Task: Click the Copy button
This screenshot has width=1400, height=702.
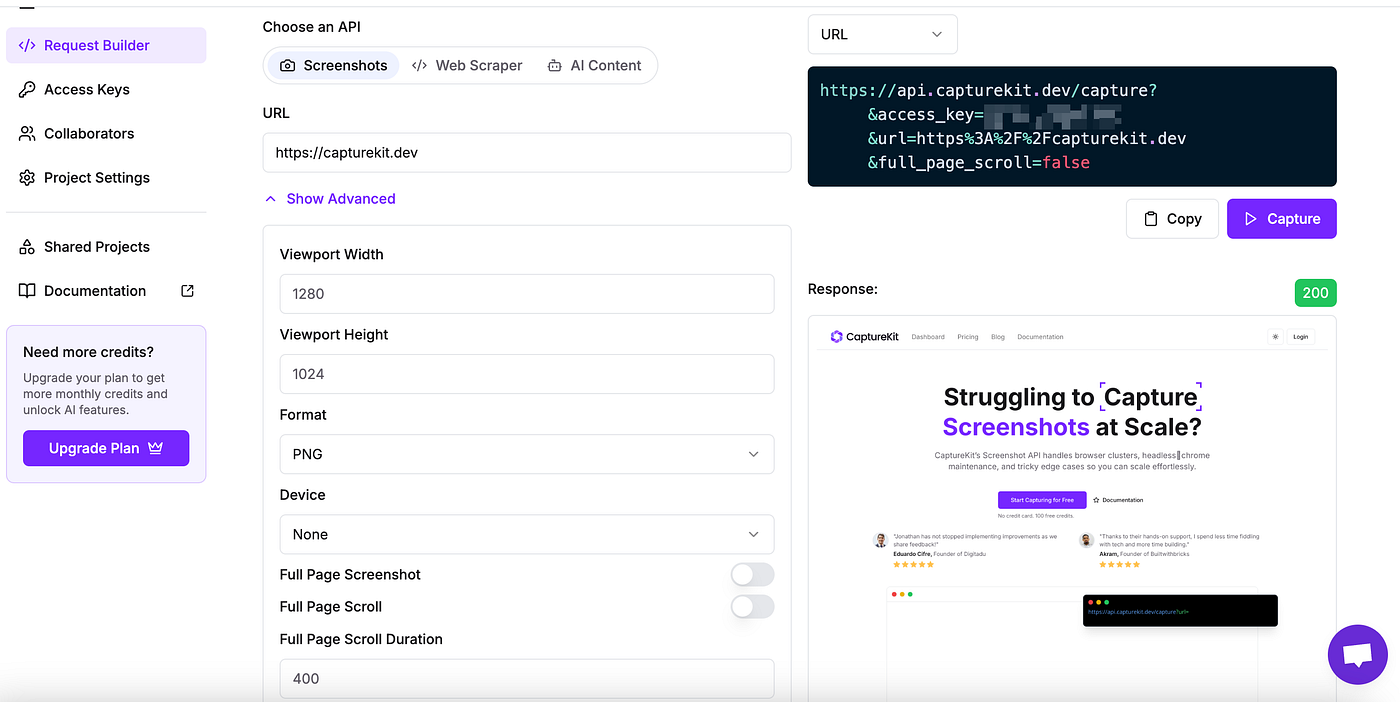Action: (x=1172, y=219)
